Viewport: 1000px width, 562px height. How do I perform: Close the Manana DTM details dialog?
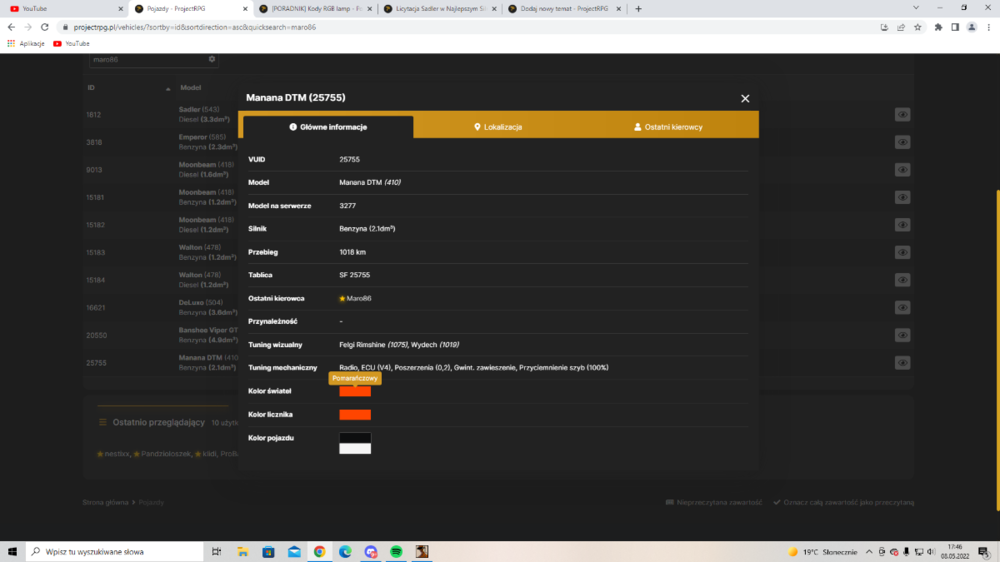point(745,99)
